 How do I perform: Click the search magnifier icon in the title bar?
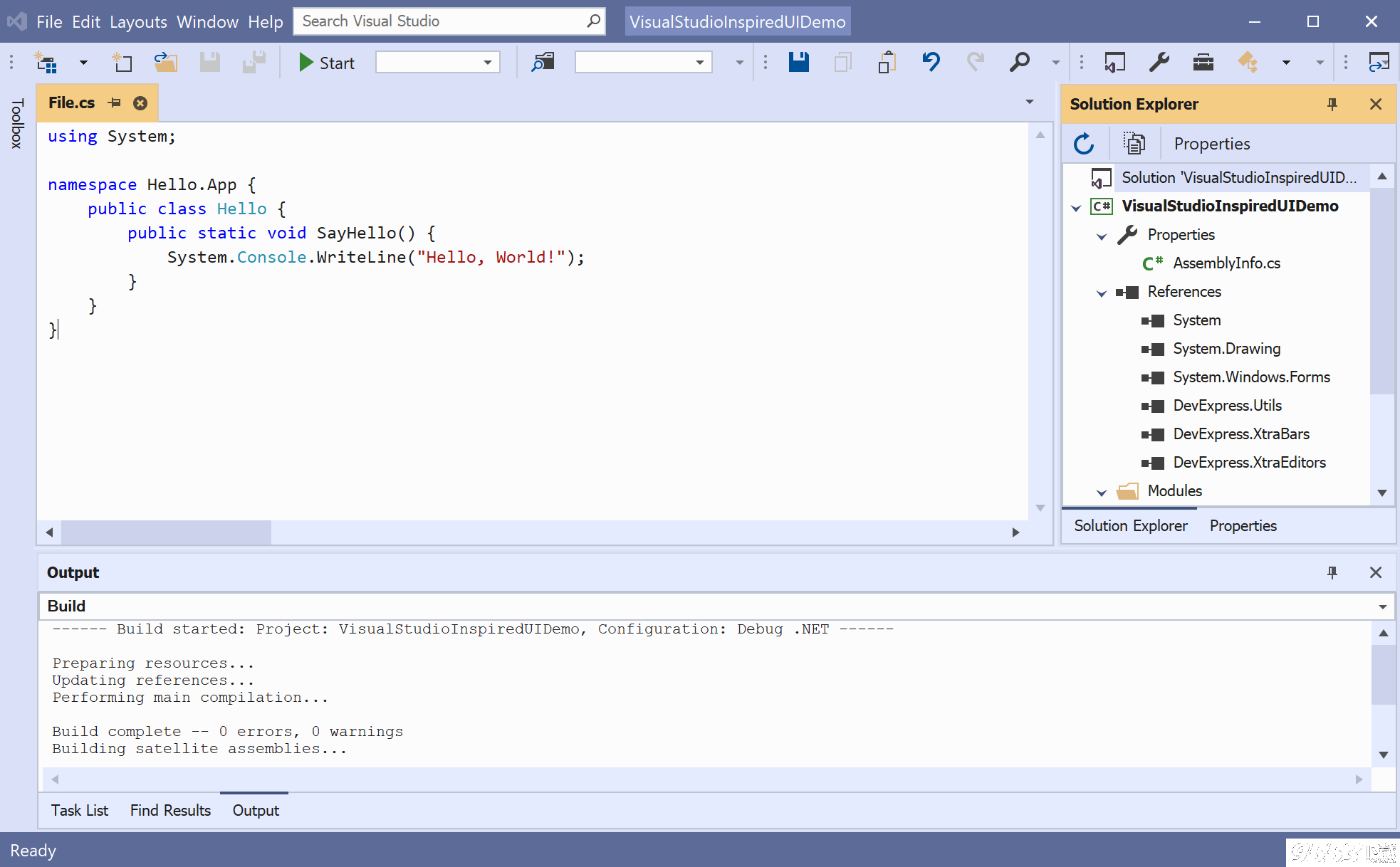point(593,21)
